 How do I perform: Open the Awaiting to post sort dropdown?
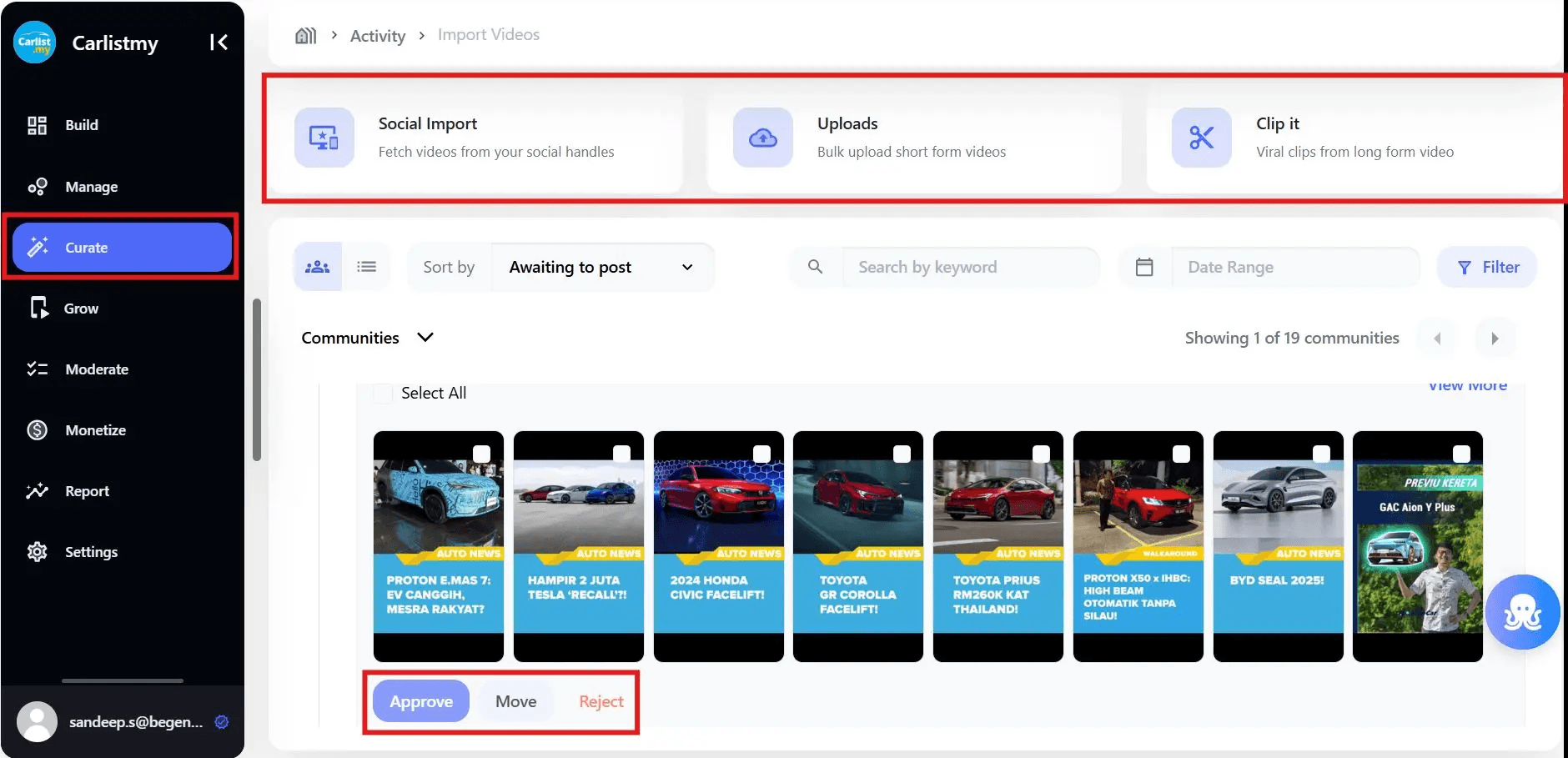pyautogui.click(x=602, y=267)
